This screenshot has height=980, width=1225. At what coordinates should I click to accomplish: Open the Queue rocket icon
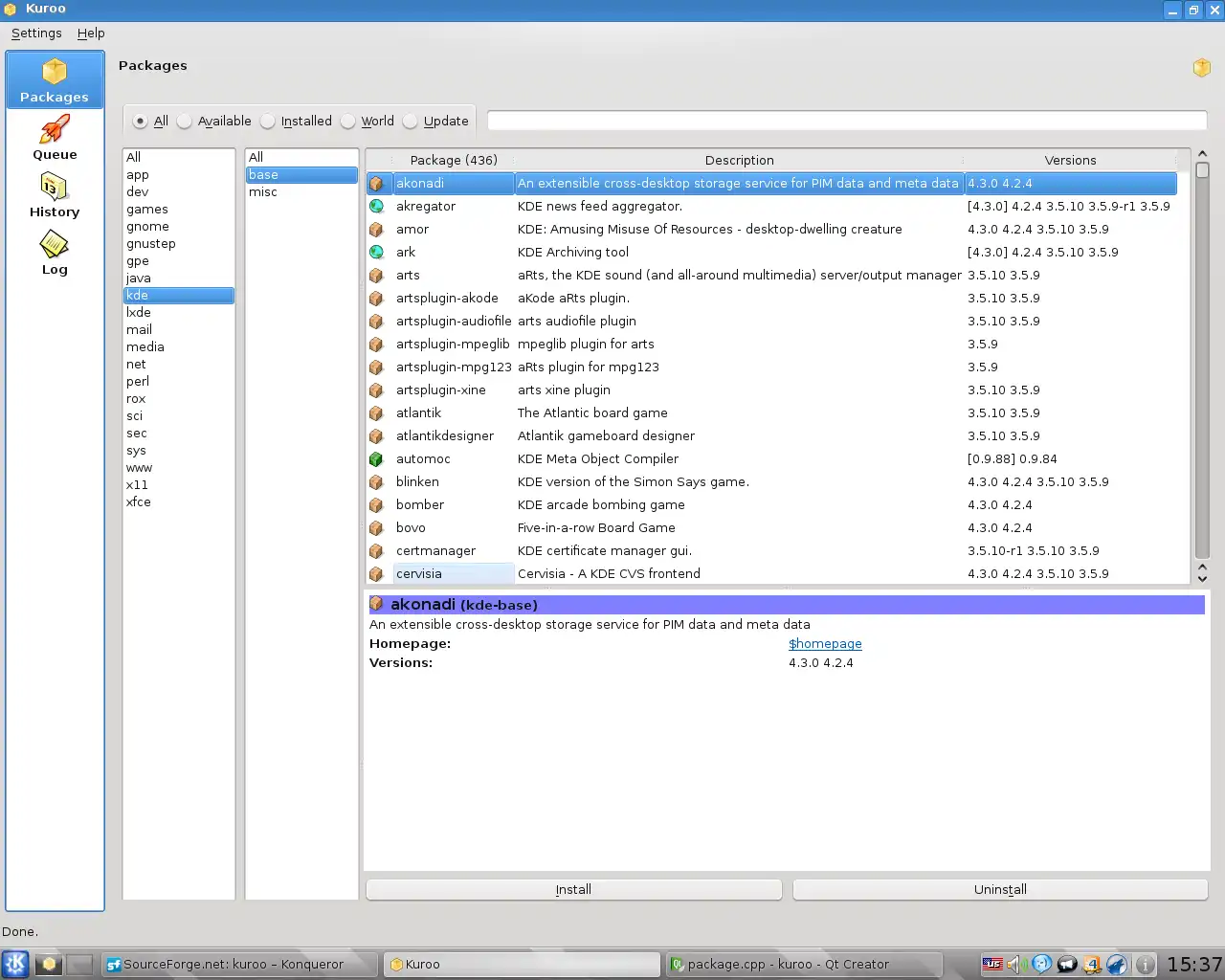pos(55,129)
